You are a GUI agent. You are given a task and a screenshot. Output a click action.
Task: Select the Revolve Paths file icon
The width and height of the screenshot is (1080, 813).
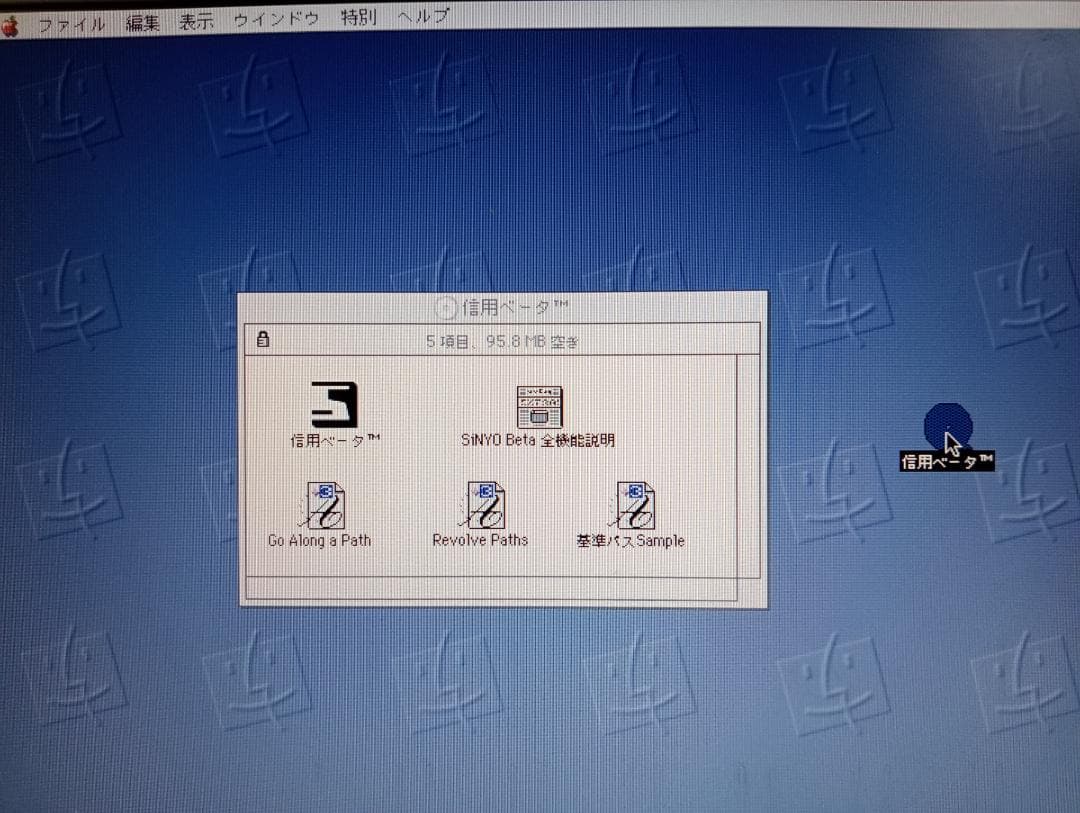click(x=484, y=505)
